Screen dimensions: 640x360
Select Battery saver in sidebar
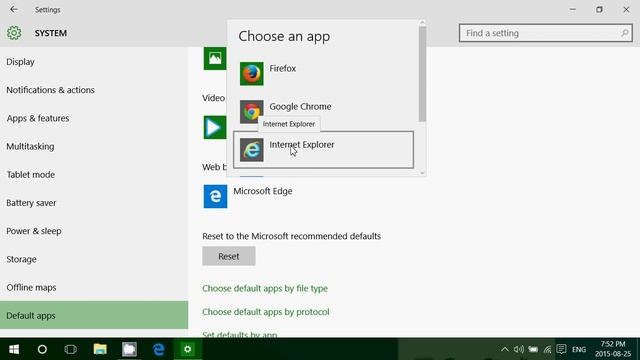coord(94,203)
